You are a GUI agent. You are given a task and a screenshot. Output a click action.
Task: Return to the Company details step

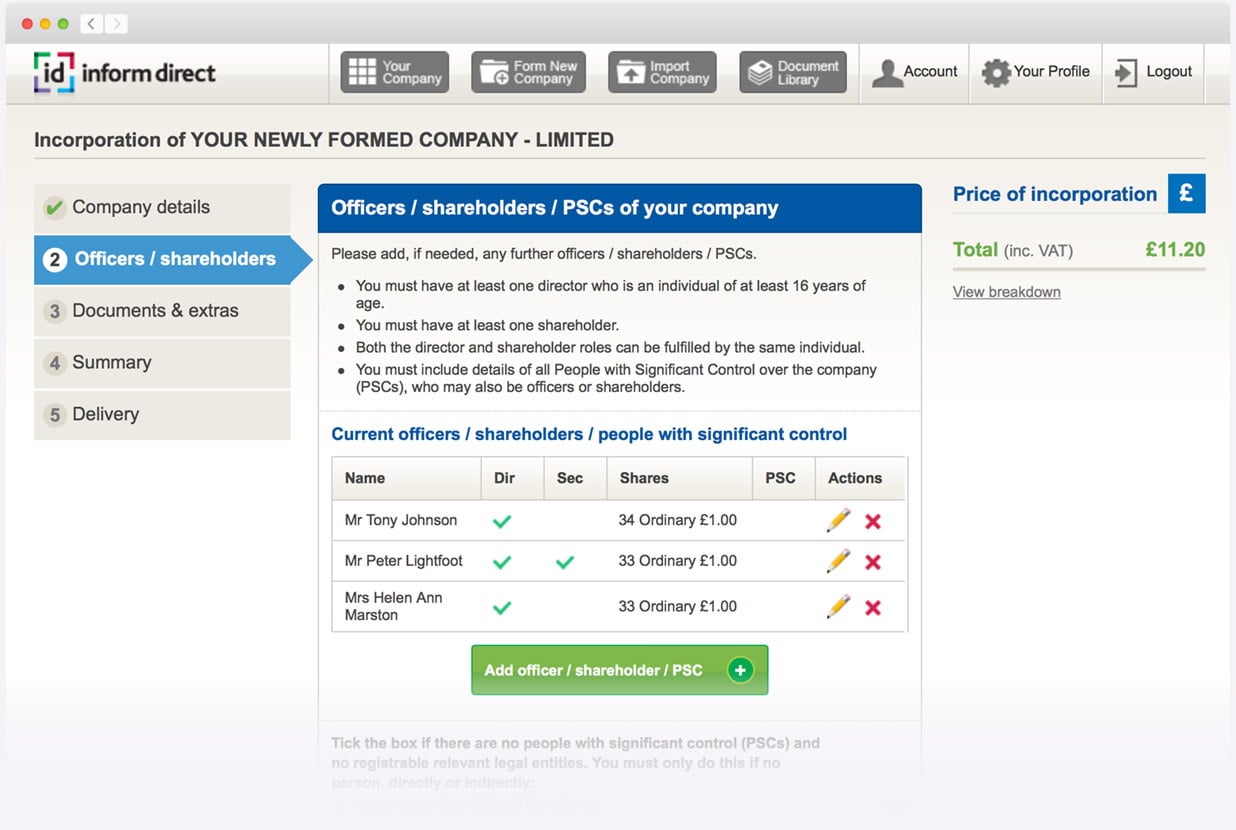[141, 207]
